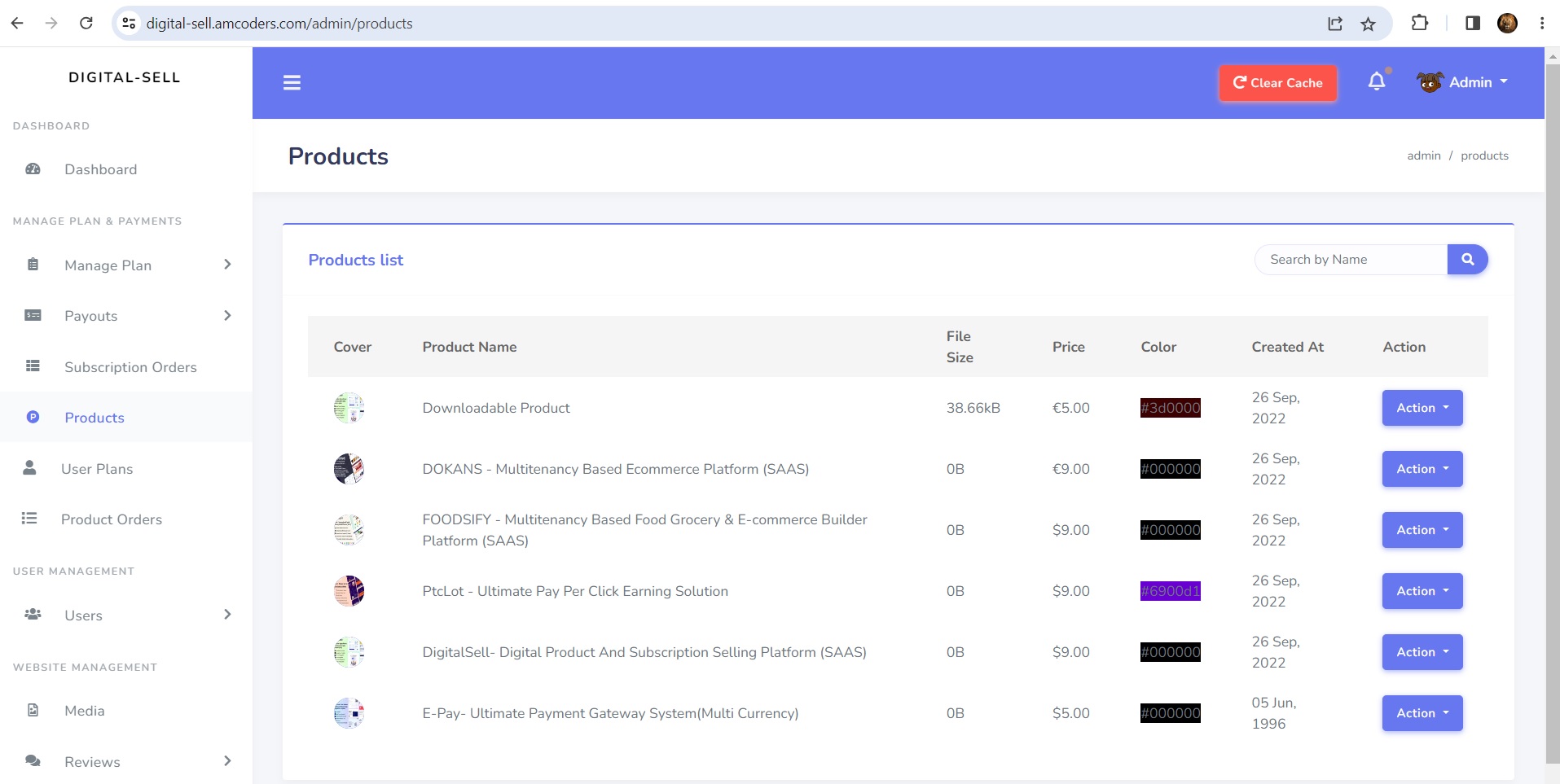Reload the page in the browser
This screenshot has width=1560, height=784.
click(86, 24)
